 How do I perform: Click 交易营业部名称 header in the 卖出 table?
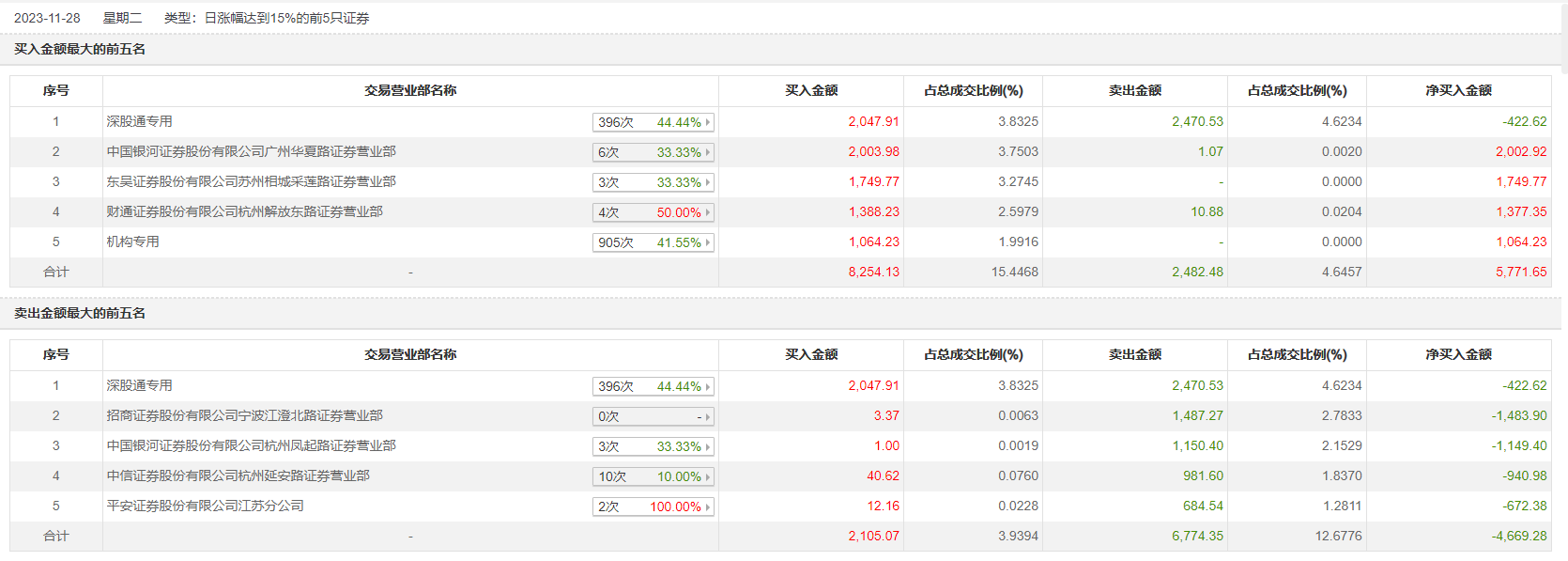point(410,354)
